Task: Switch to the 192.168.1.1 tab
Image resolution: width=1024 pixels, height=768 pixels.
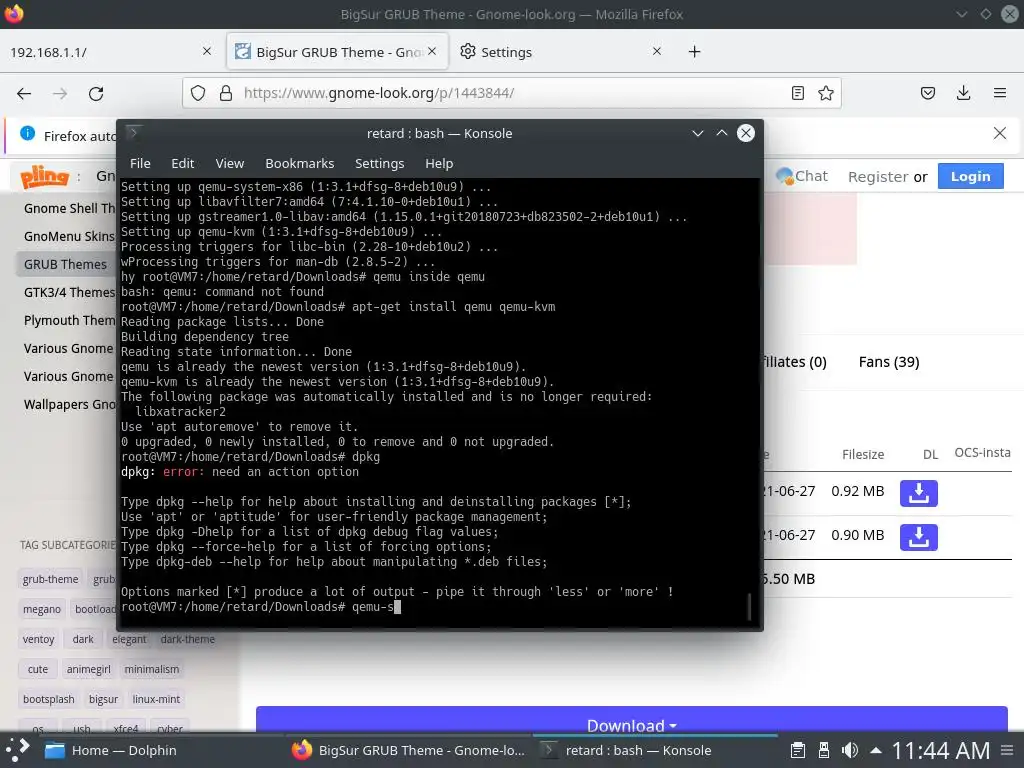Action: [x=110, y=52]
